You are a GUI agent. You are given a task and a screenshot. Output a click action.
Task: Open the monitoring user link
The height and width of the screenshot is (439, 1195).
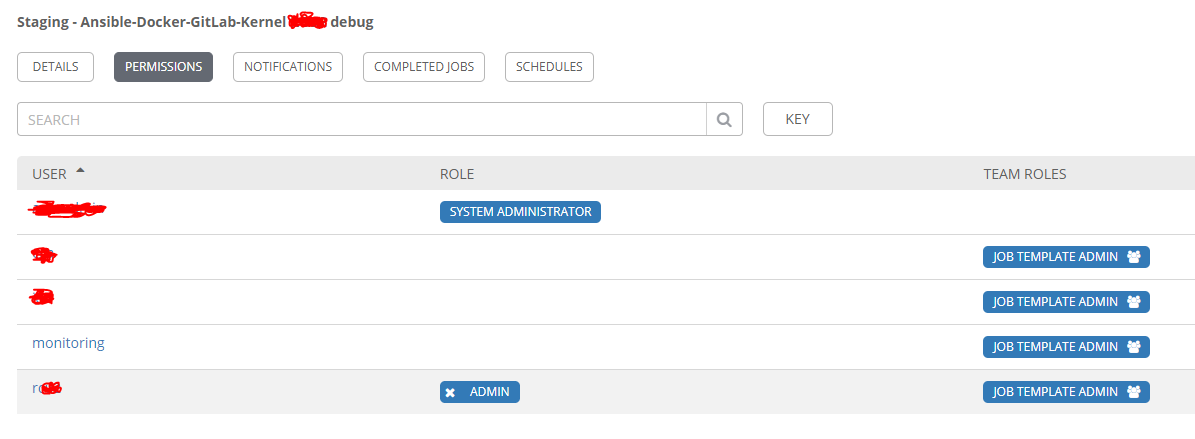point(68,343)
